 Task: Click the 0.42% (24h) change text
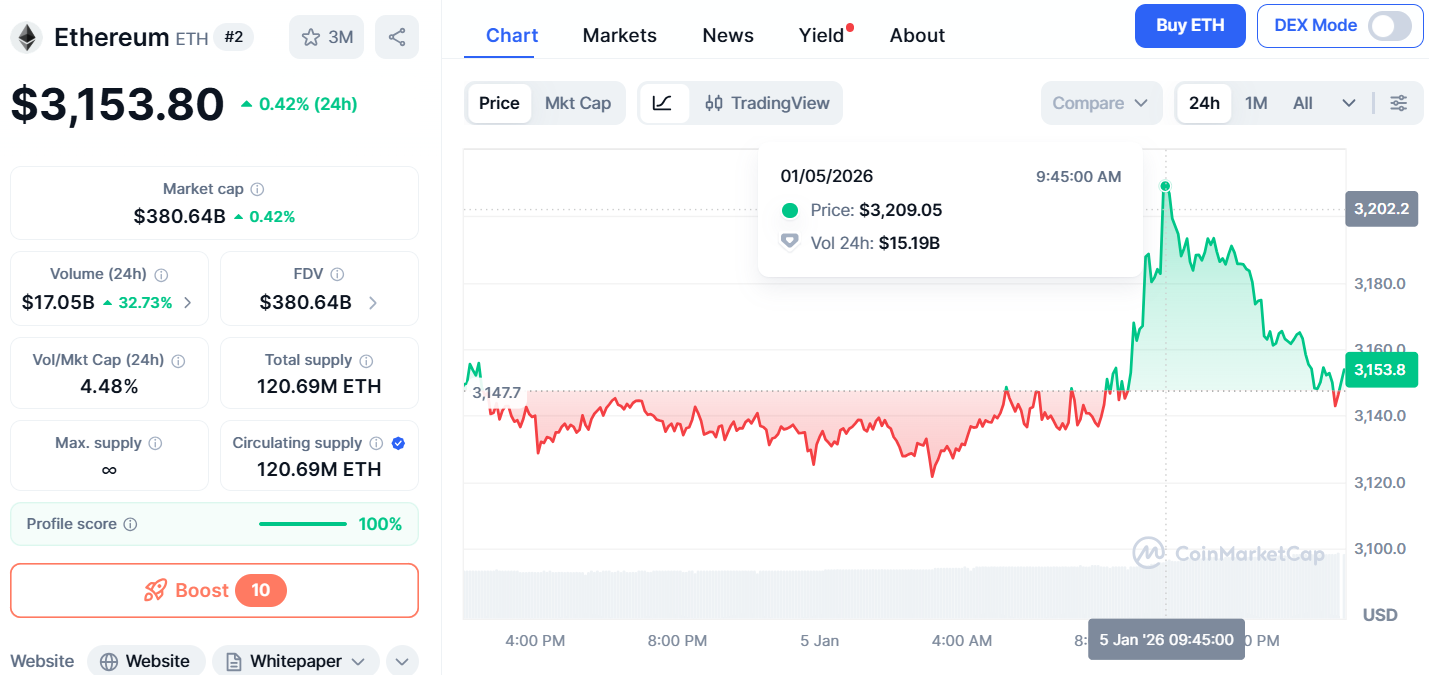(x=308, y=104)
